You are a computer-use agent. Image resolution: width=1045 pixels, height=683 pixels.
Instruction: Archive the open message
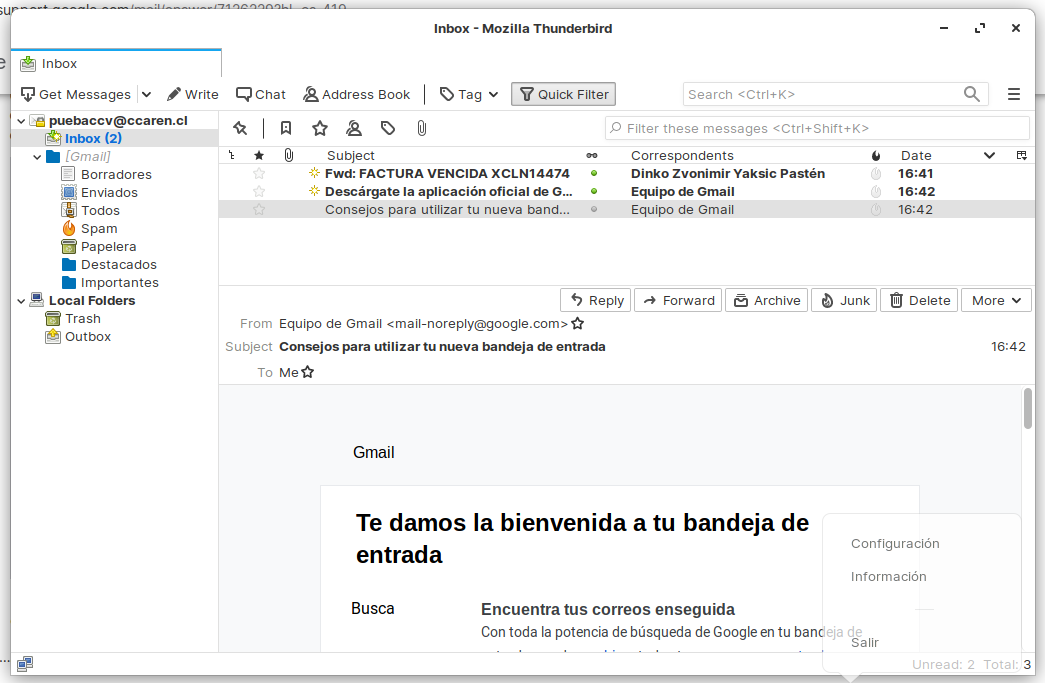[766, 301]
